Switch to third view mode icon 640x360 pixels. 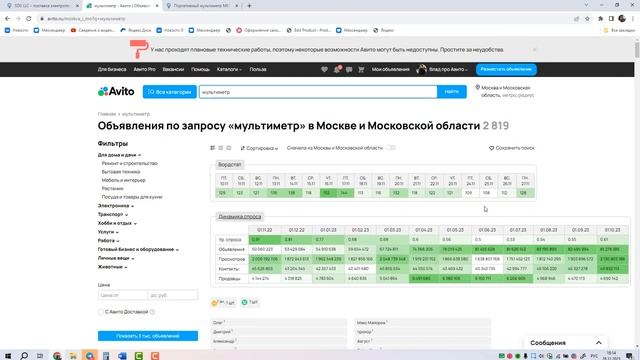click(x=229, y=148)
